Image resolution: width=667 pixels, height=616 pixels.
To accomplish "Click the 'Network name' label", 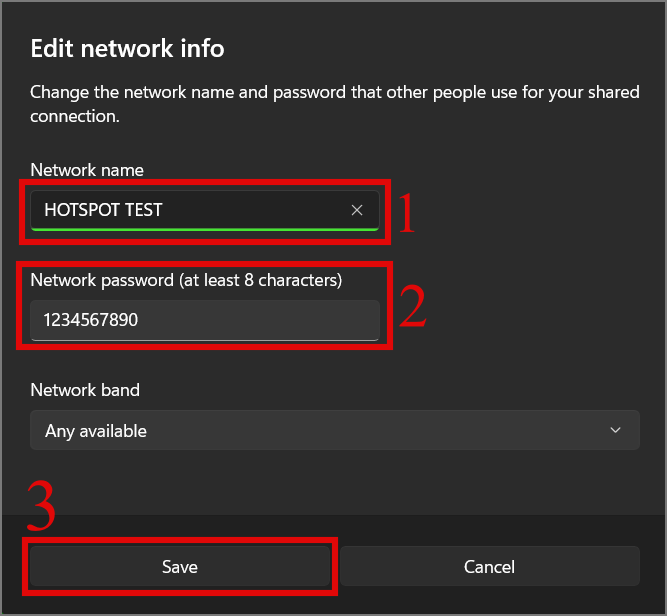I will [x=87, y=170].
